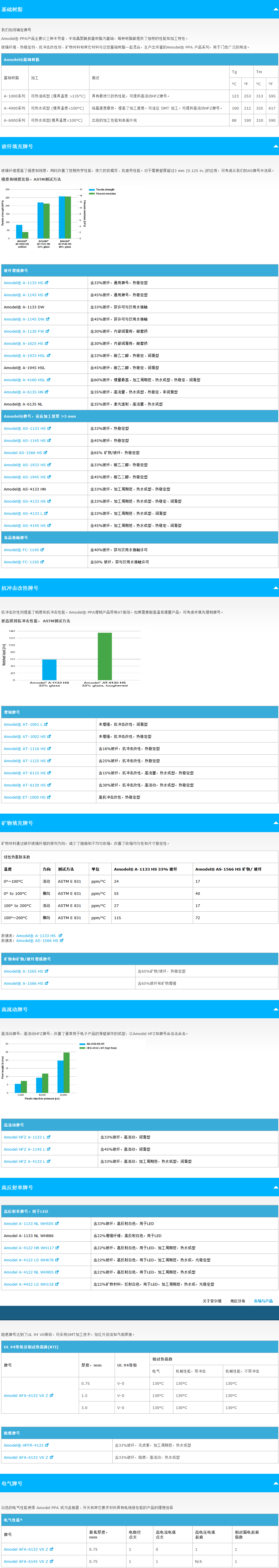The image size is (279, 1568).
Task: Open the Amodel A-4122 HR WH117 link
Action: (28, 1248)
